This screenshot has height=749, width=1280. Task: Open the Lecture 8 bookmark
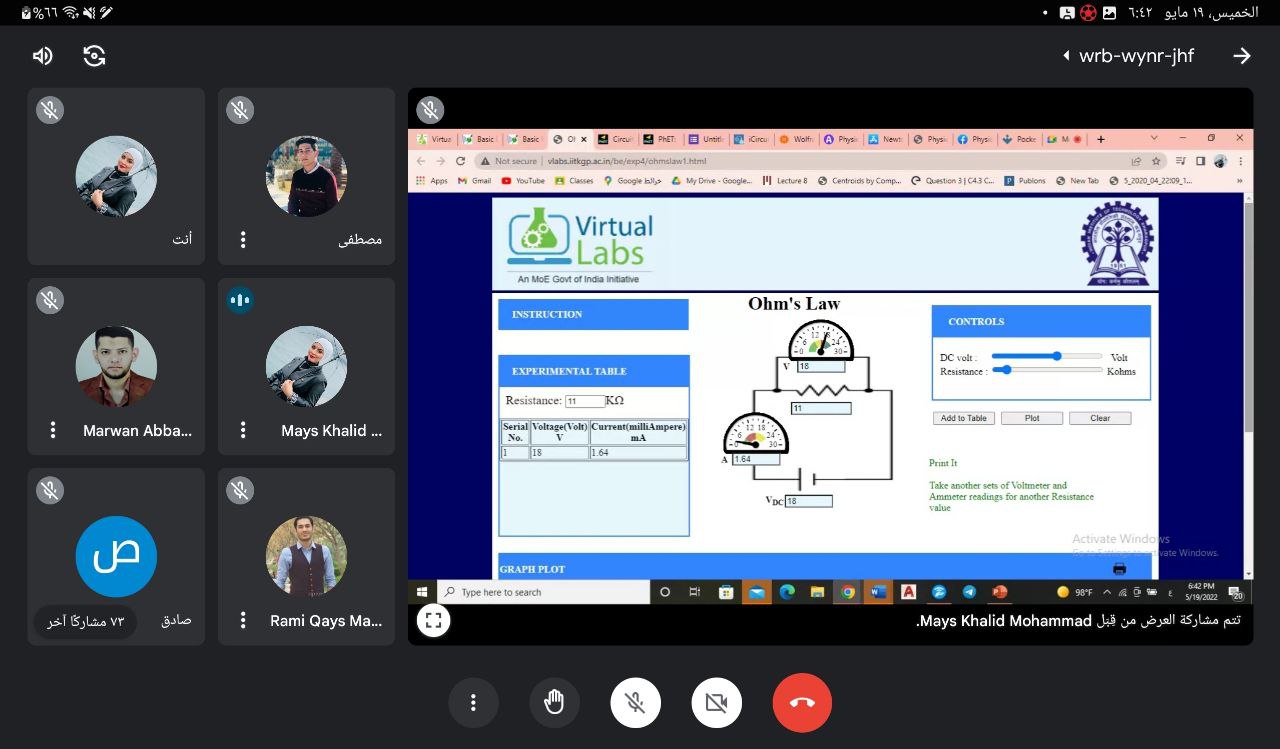coord(785,181)
